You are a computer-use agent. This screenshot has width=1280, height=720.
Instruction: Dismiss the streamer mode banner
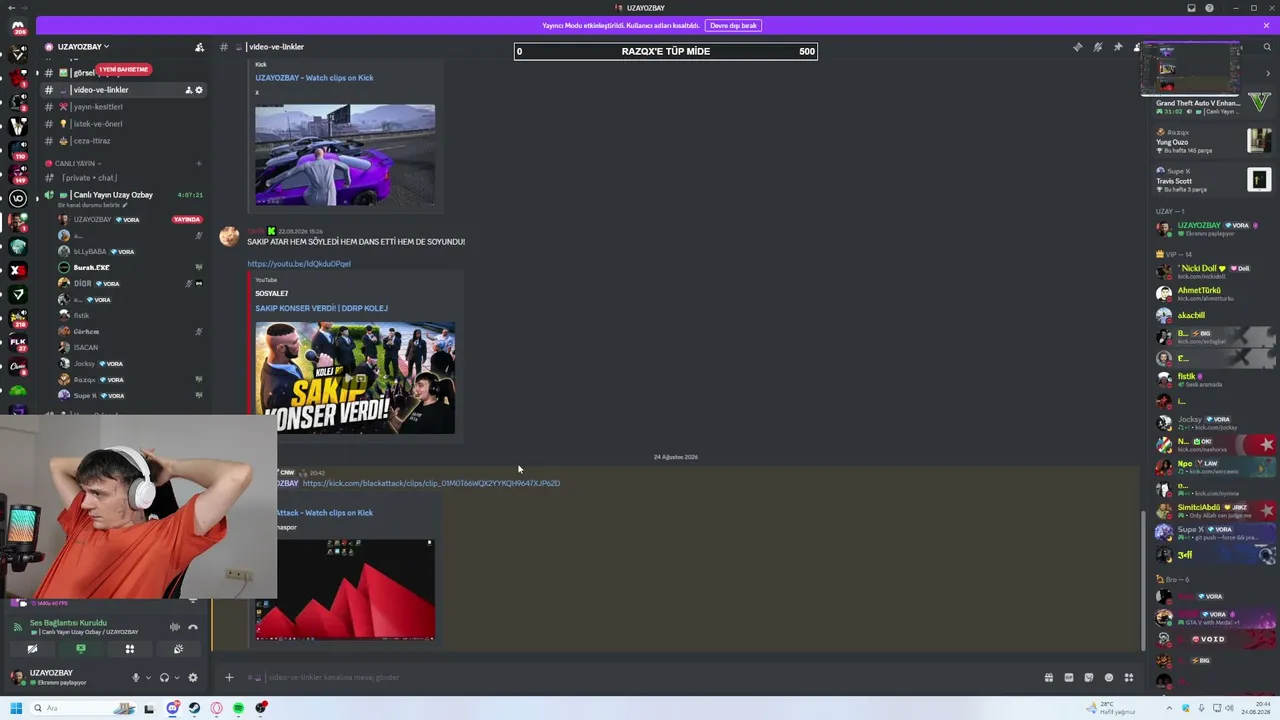coord(1266,25)
